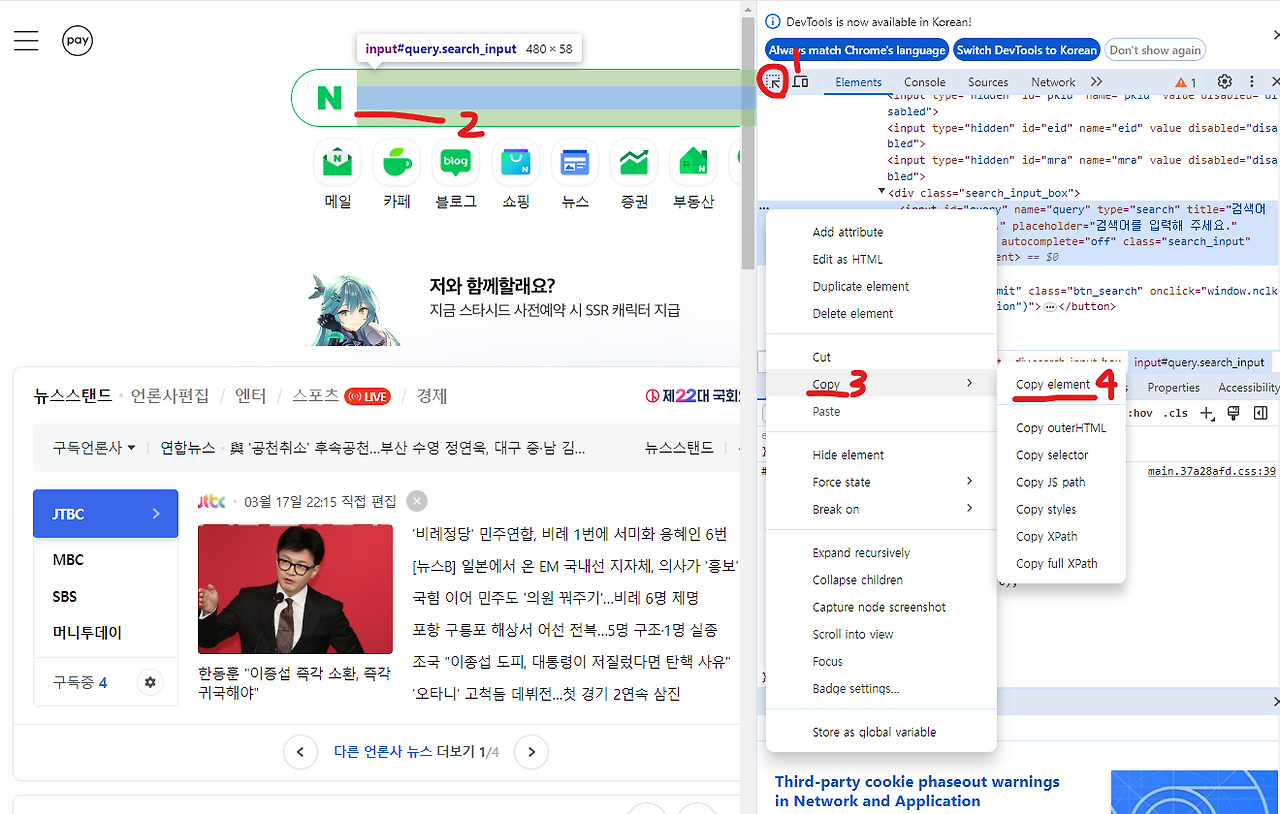Switch to the Console tab

(925, 82)
